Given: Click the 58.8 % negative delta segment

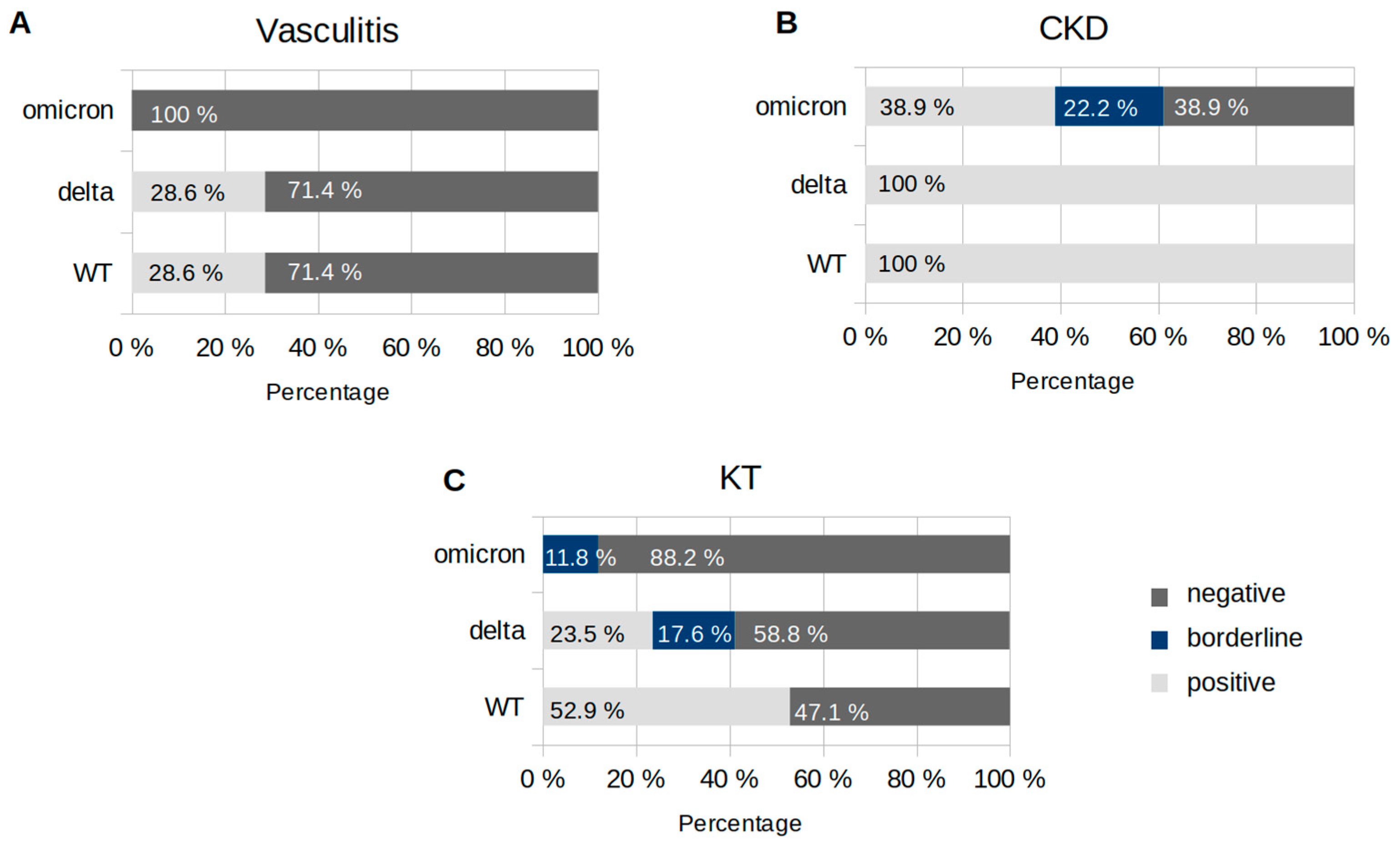Looking at the screenshot, I should click(x=872, y=630).
